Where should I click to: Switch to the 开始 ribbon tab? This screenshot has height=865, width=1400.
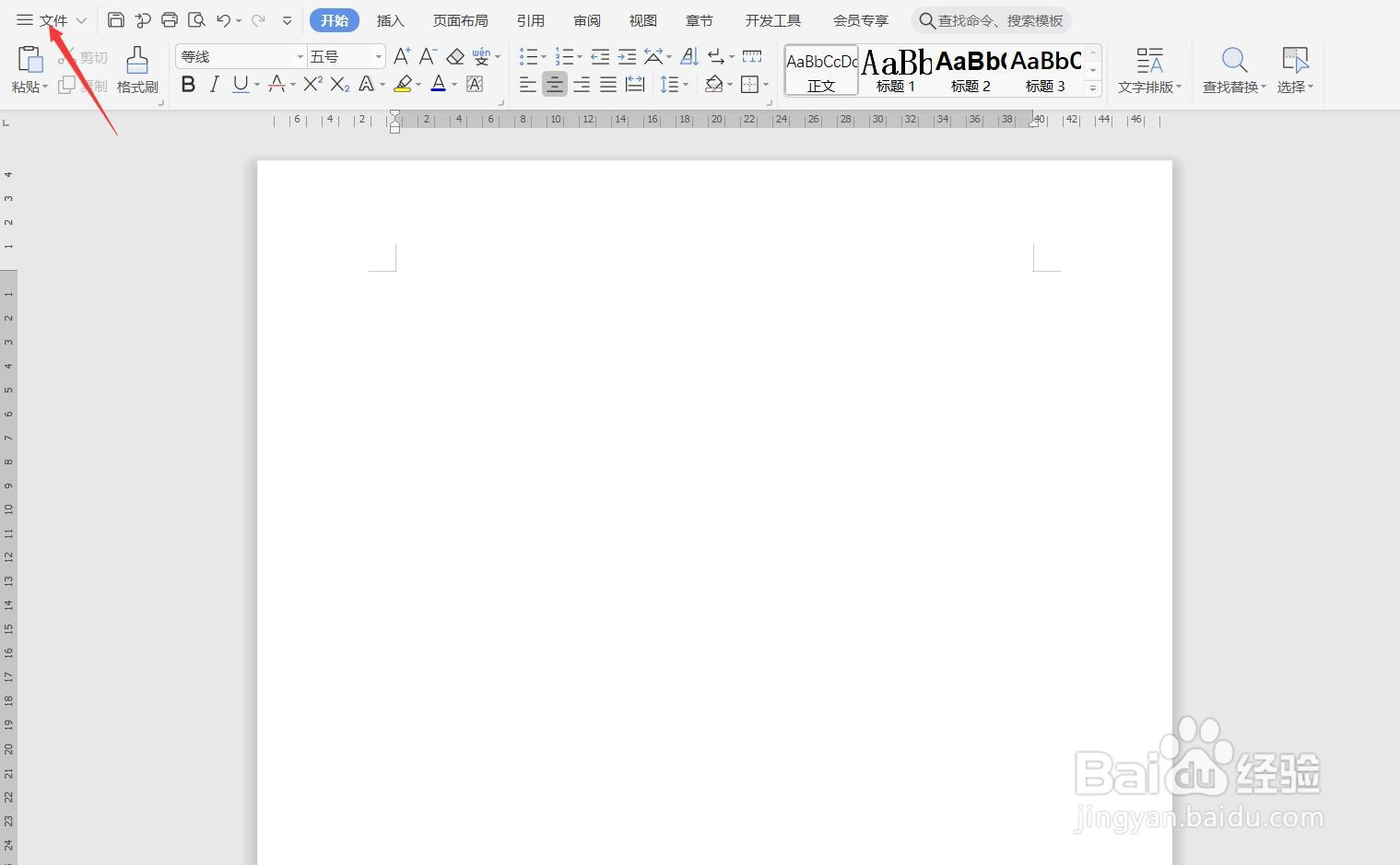pos(335,20)
